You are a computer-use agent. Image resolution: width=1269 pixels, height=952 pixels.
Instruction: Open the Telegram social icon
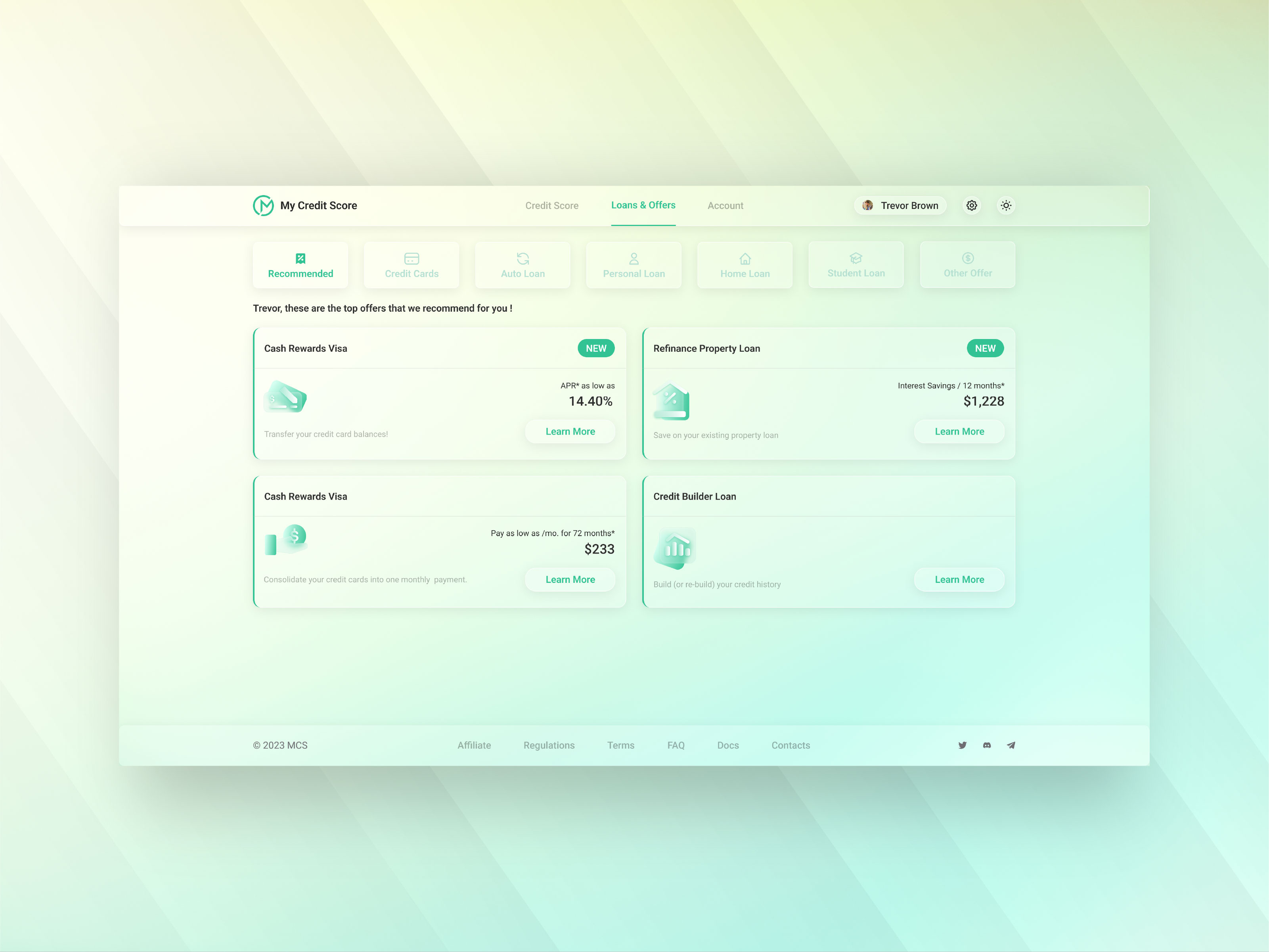[1011, 745]
